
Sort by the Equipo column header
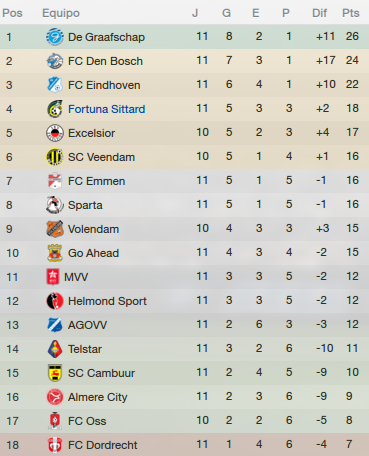coord(61,13)
